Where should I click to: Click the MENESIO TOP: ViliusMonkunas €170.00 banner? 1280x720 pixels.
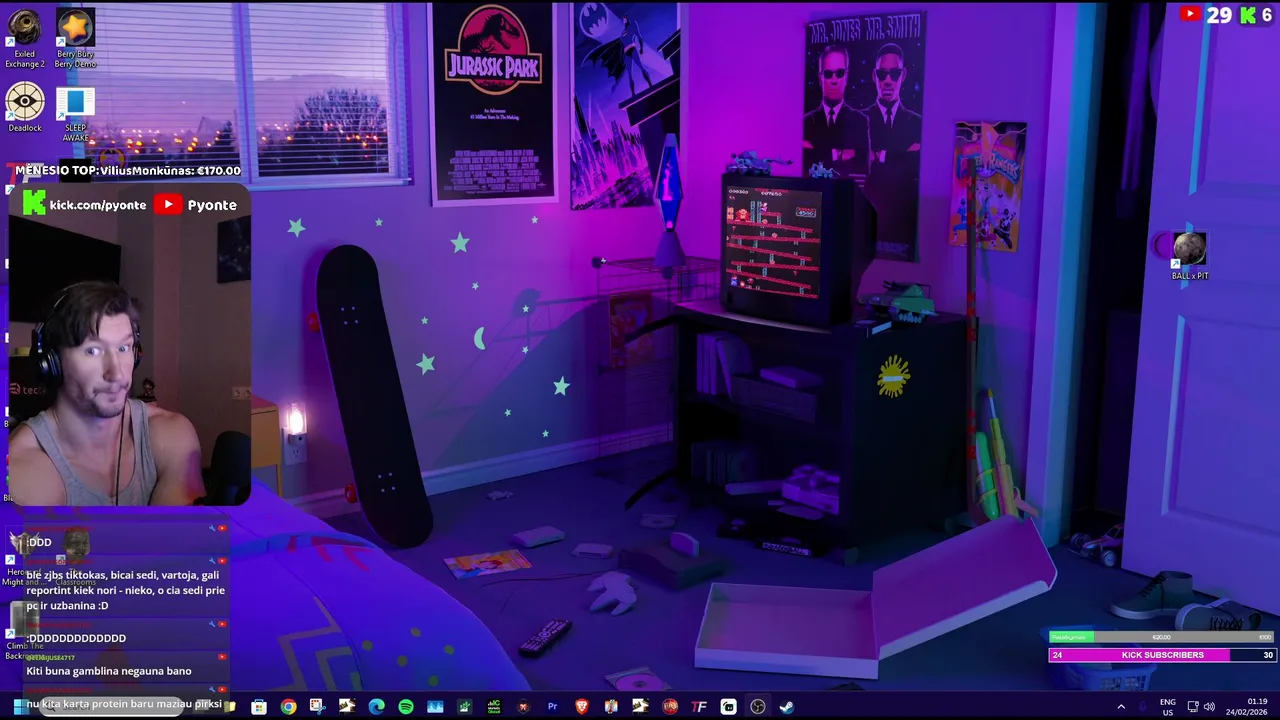pos(128,171)
